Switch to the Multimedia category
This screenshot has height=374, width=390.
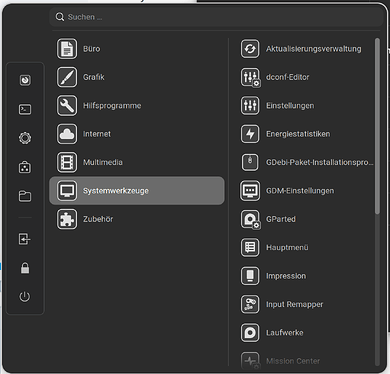pos(137,162)
